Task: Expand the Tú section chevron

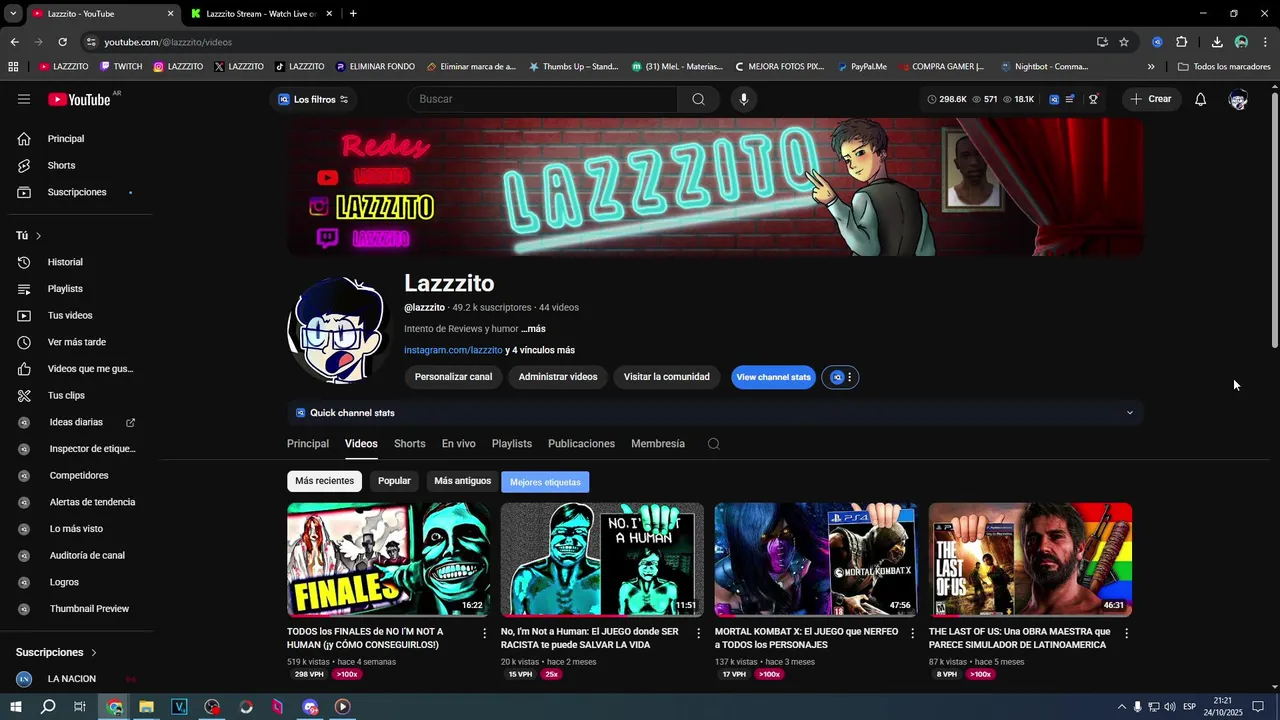Action: tap(38, 236)
